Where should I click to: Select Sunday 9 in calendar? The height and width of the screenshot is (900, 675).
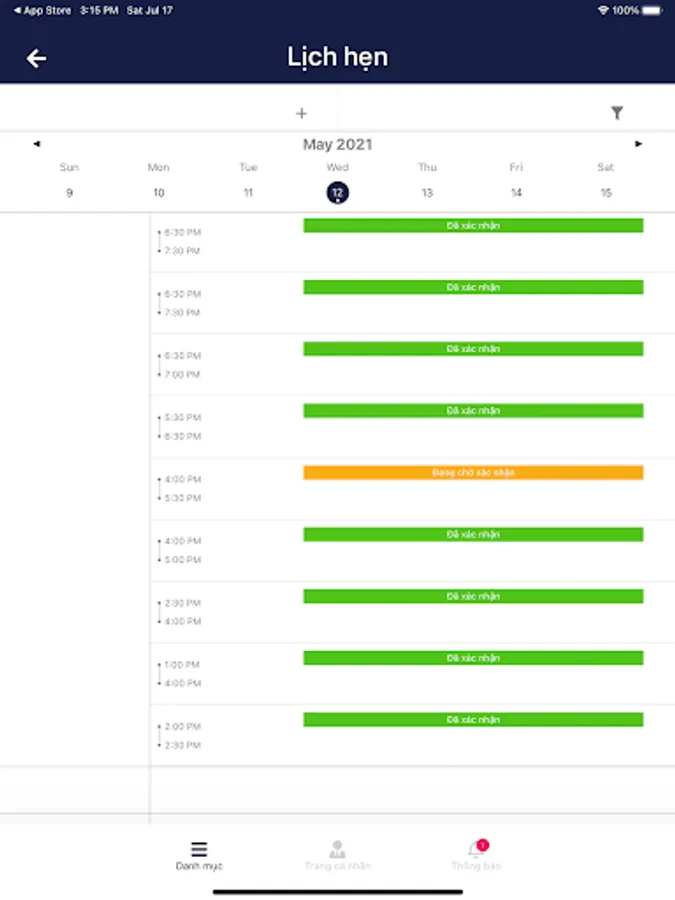pos(69,193)
